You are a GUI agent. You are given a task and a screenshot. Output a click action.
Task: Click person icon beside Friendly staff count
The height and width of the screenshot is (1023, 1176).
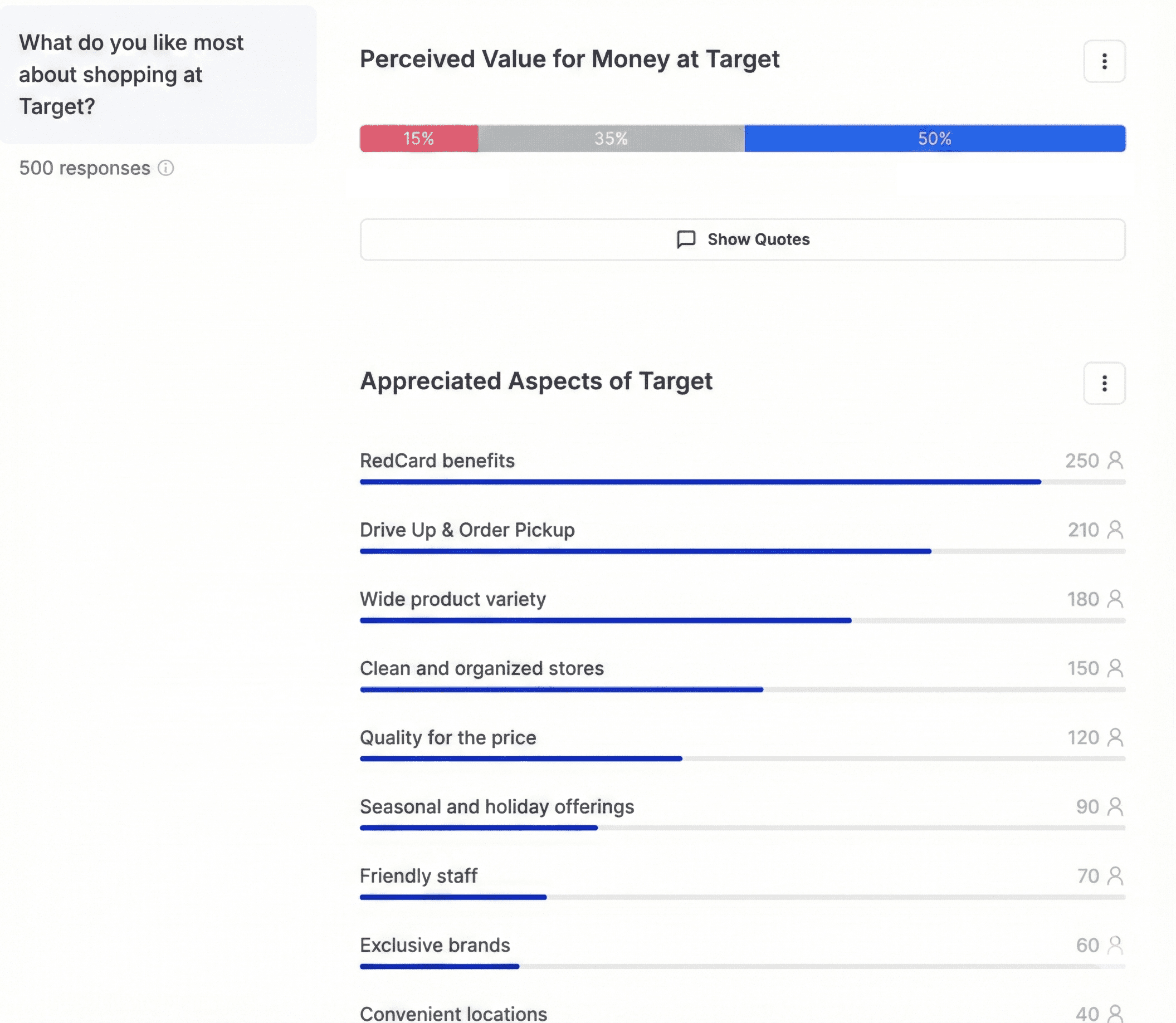tap(1114, 875)
